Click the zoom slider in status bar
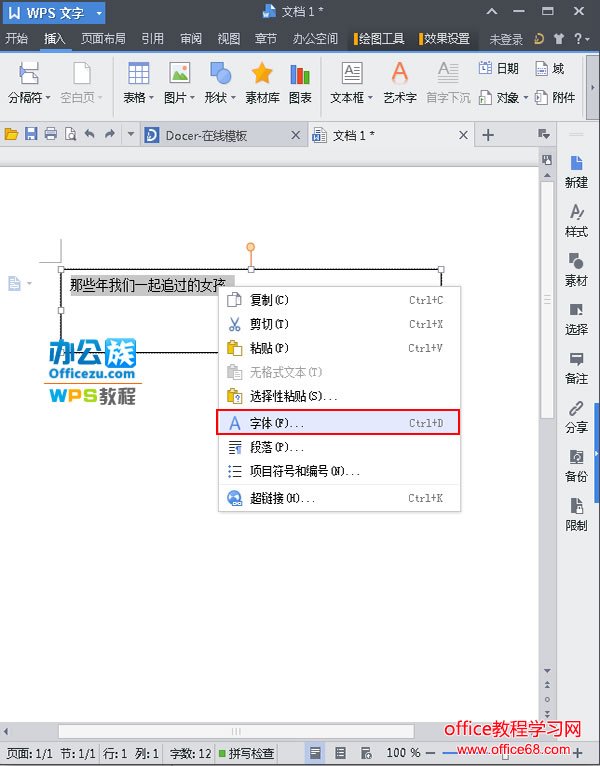The width and height of the screenshot is (600, 766). 501,752
